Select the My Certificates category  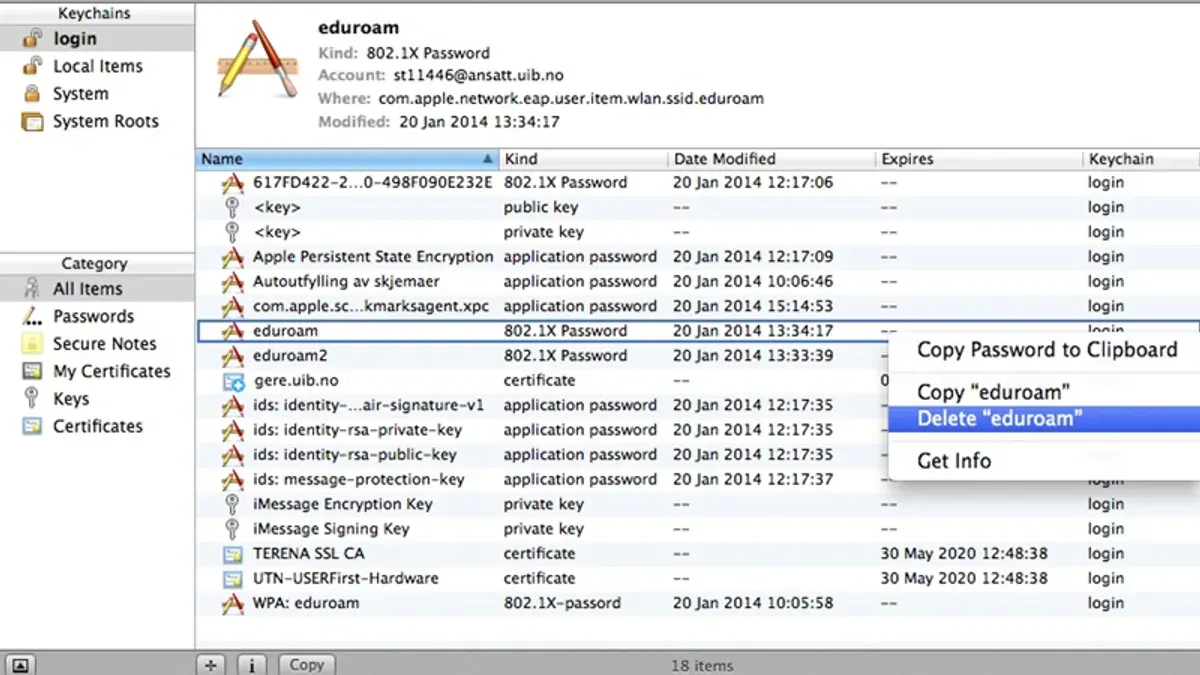pos(97,371)
